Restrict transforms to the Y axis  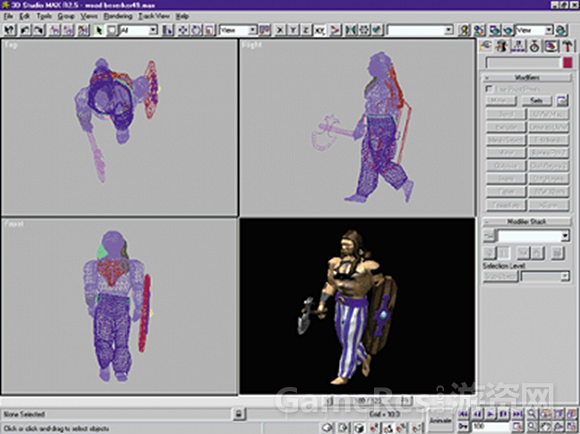[293, 30]
